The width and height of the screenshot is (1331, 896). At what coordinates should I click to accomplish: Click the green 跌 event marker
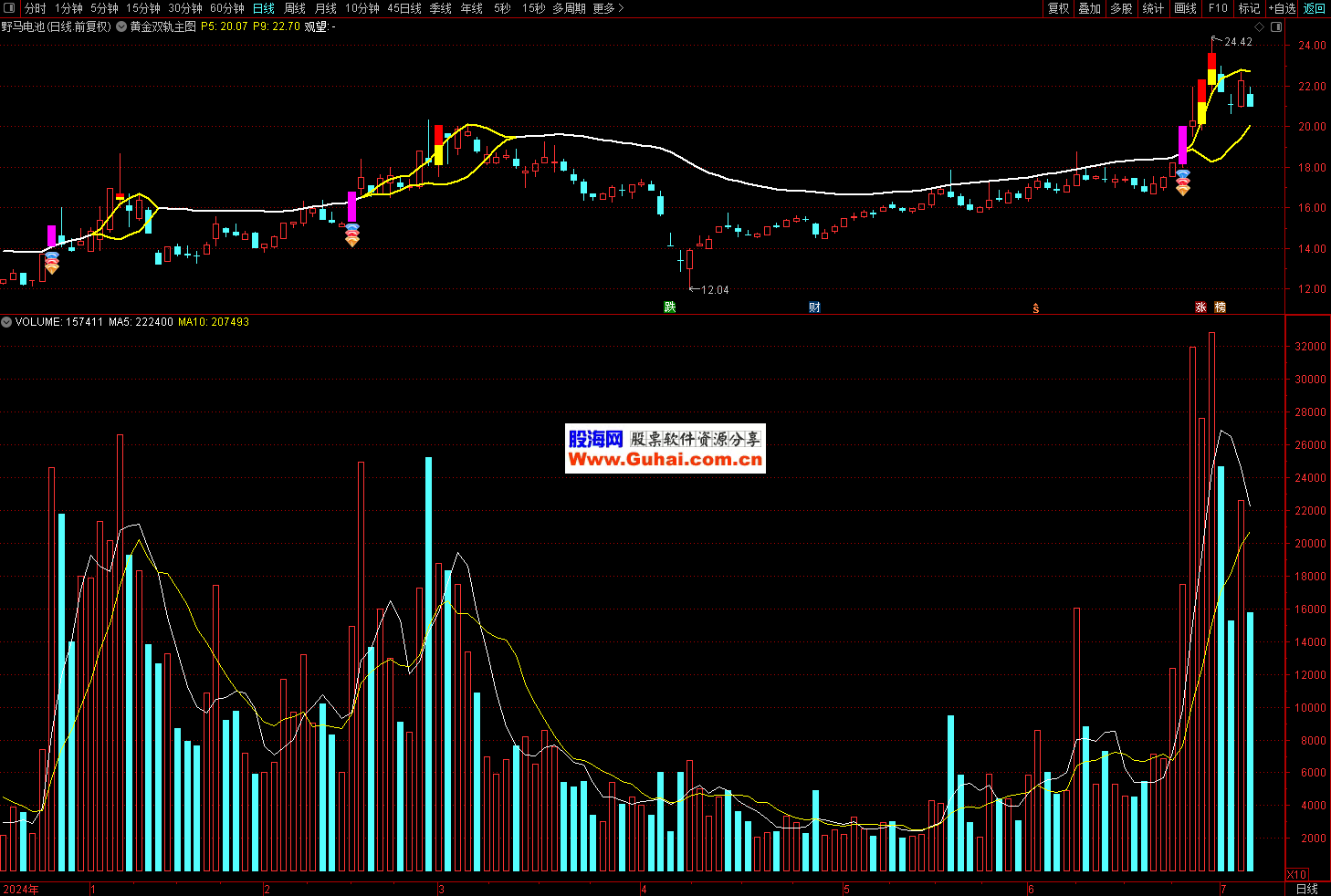coord(670,307)
